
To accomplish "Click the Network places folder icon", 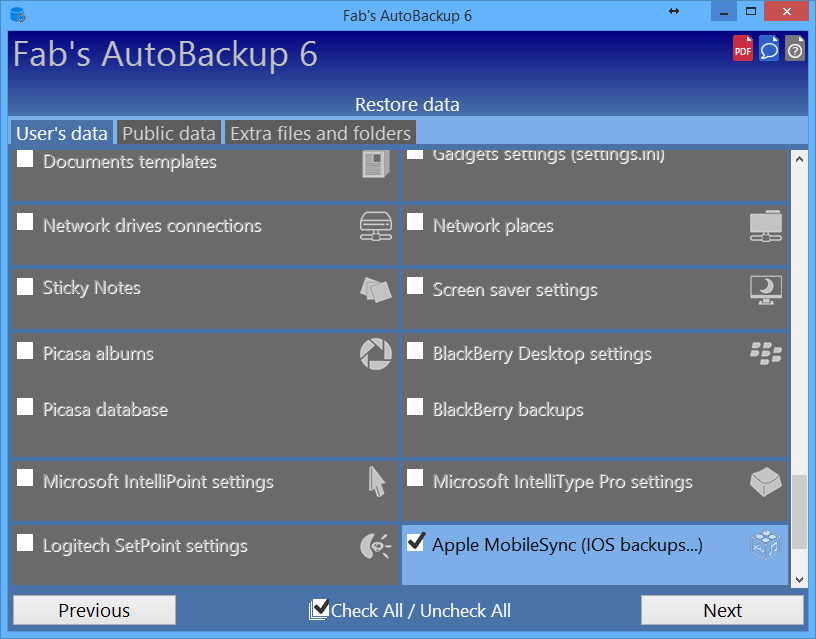I will pos(766,226).
